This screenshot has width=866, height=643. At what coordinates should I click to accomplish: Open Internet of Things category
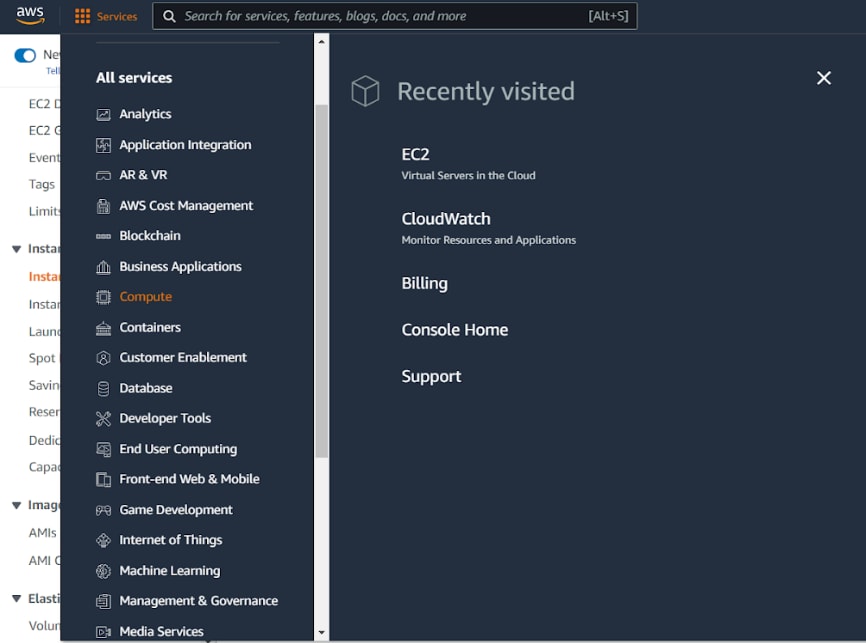tap(171, 540)
